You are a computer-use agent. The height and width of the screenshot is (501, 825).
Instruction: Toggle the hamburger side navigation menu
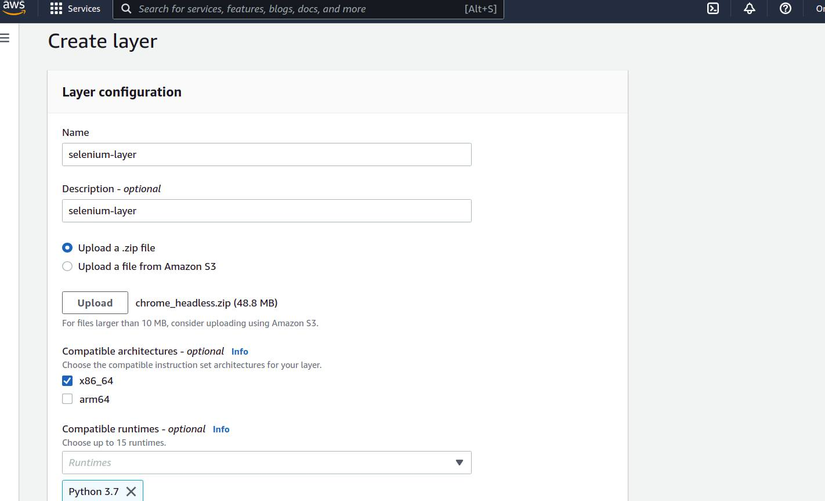pyautogui.click(x=5, y=38)
